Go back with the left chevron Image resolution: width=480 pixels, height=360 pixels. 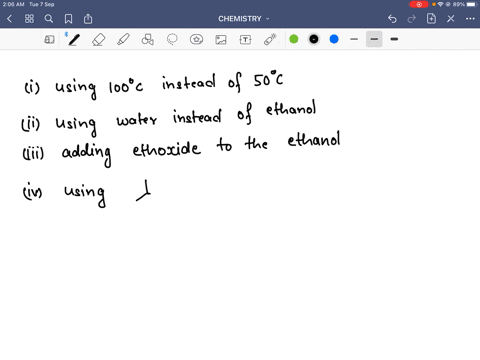pos(9,19)
